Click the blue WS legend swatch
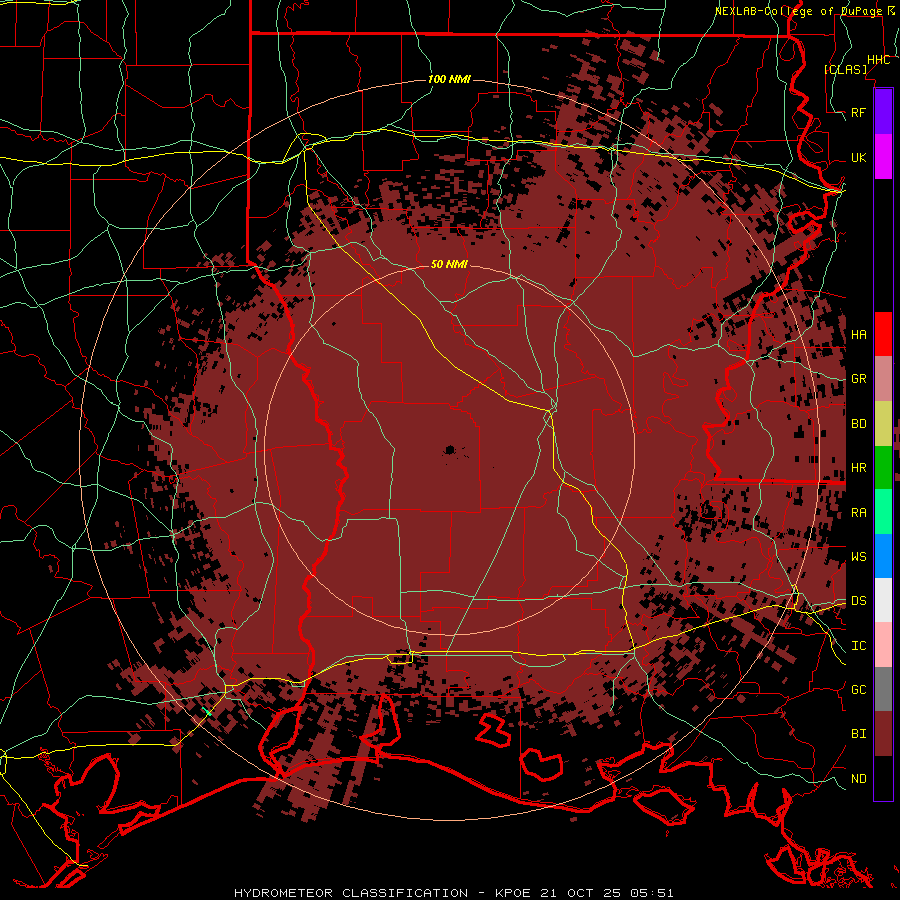This screenshot has height=900, width=900. [x=883, y=556]
